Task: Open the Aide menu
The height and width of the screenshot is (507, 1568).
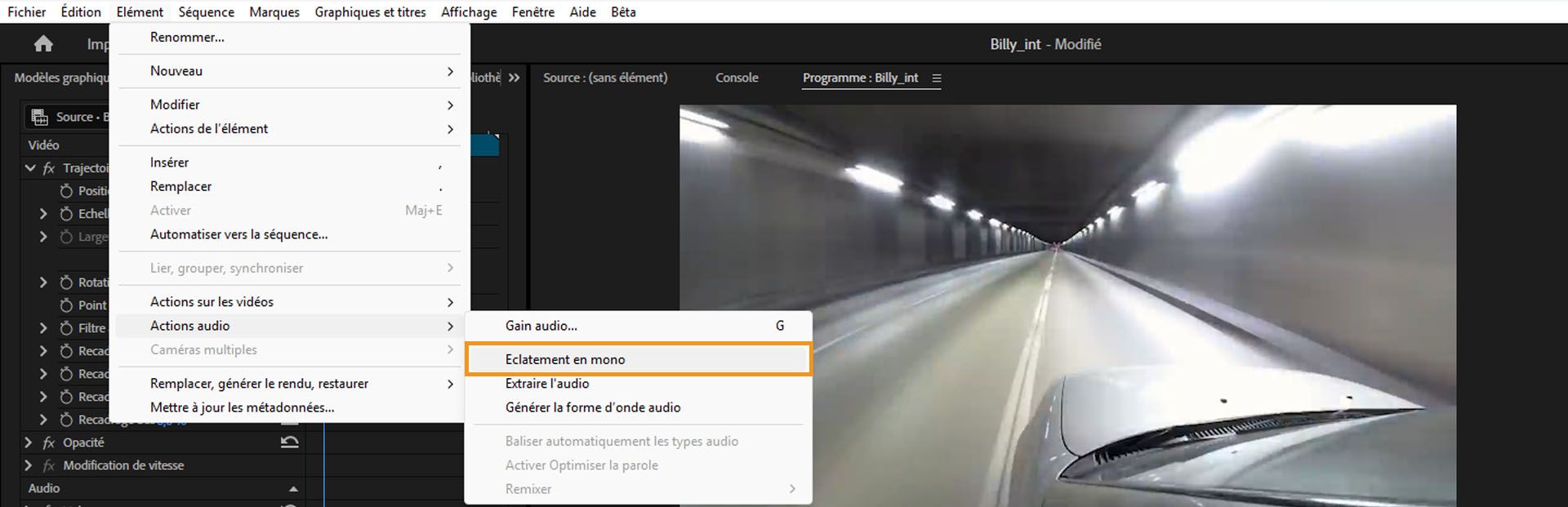Action: coord(583,12)
